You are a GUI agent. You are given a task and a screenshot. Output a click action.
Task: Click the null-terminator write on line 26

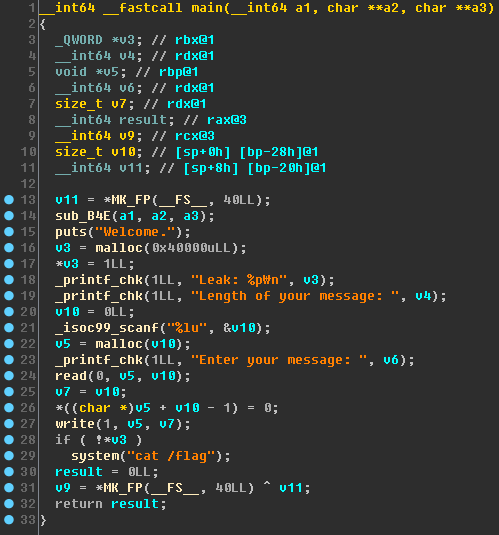pos(167,408)
